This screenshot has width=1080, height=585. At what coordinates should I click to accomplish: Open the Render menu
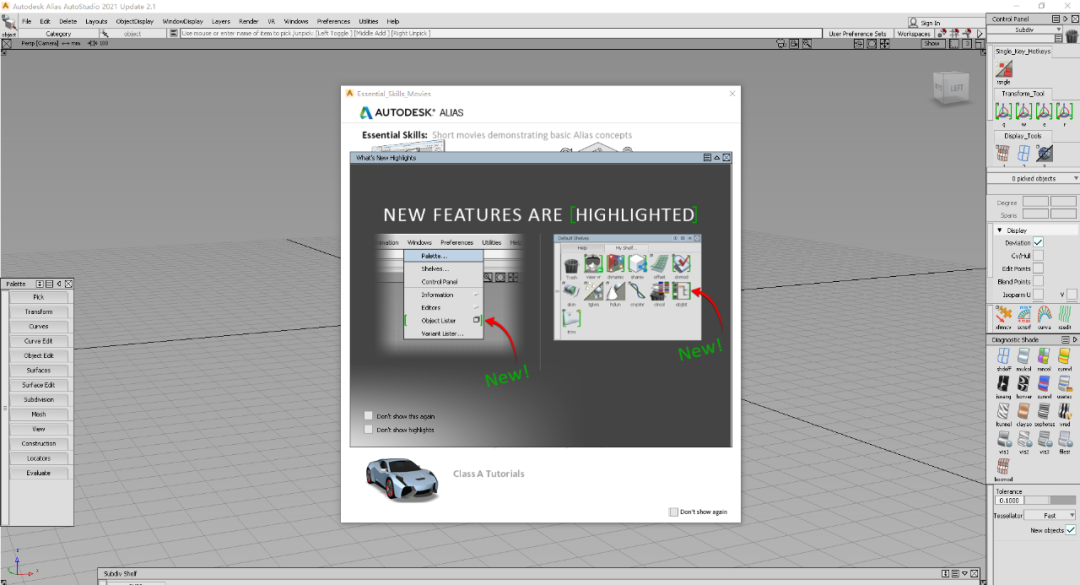(x=248, y=21)
